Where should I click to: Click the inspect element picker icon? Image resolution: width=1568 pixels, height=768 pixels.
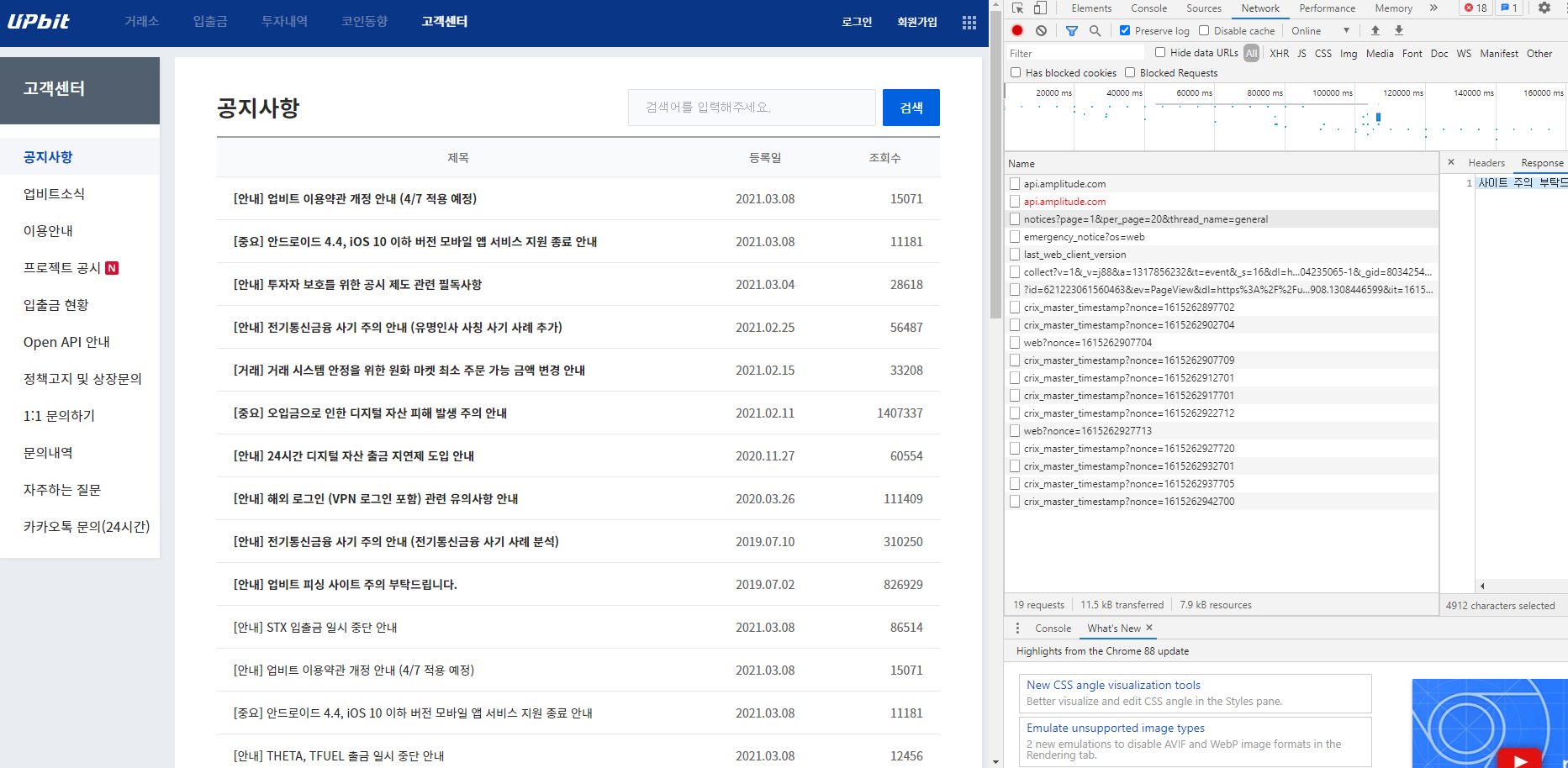tap(1018, 8)
